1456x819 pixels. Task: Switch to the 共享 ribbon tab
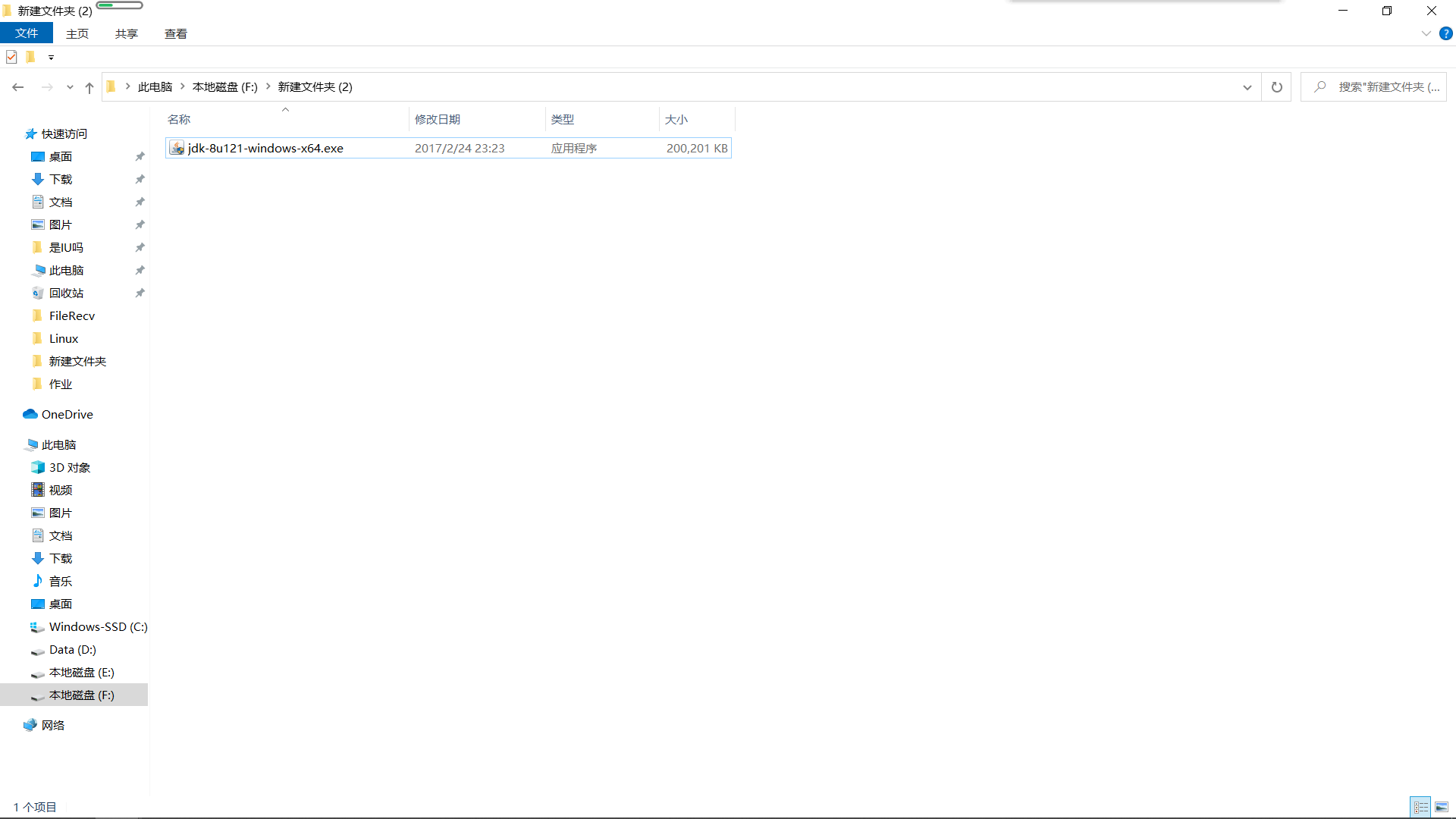coord(127,33)
